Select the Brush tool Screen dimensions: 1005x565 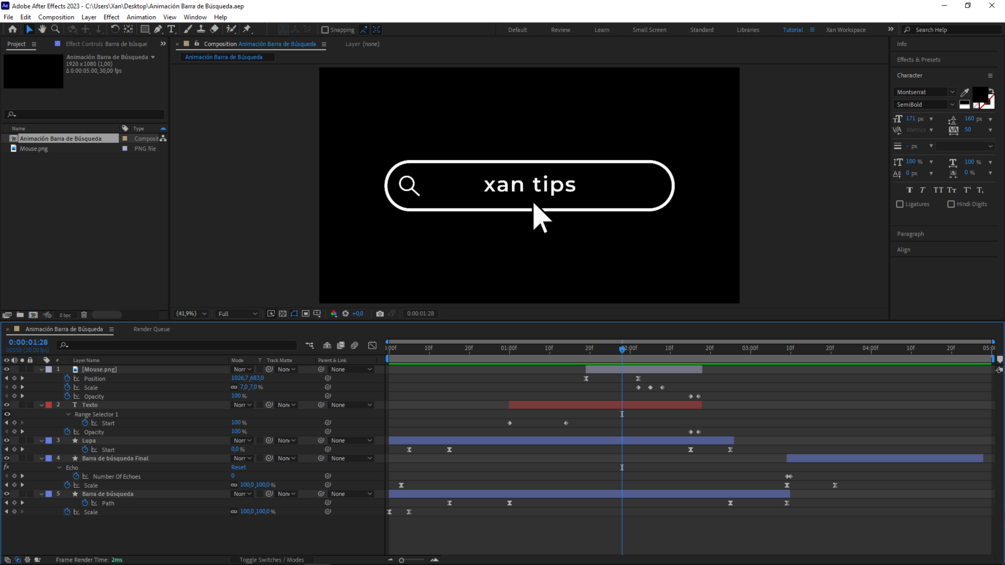(x=188, y=29)
